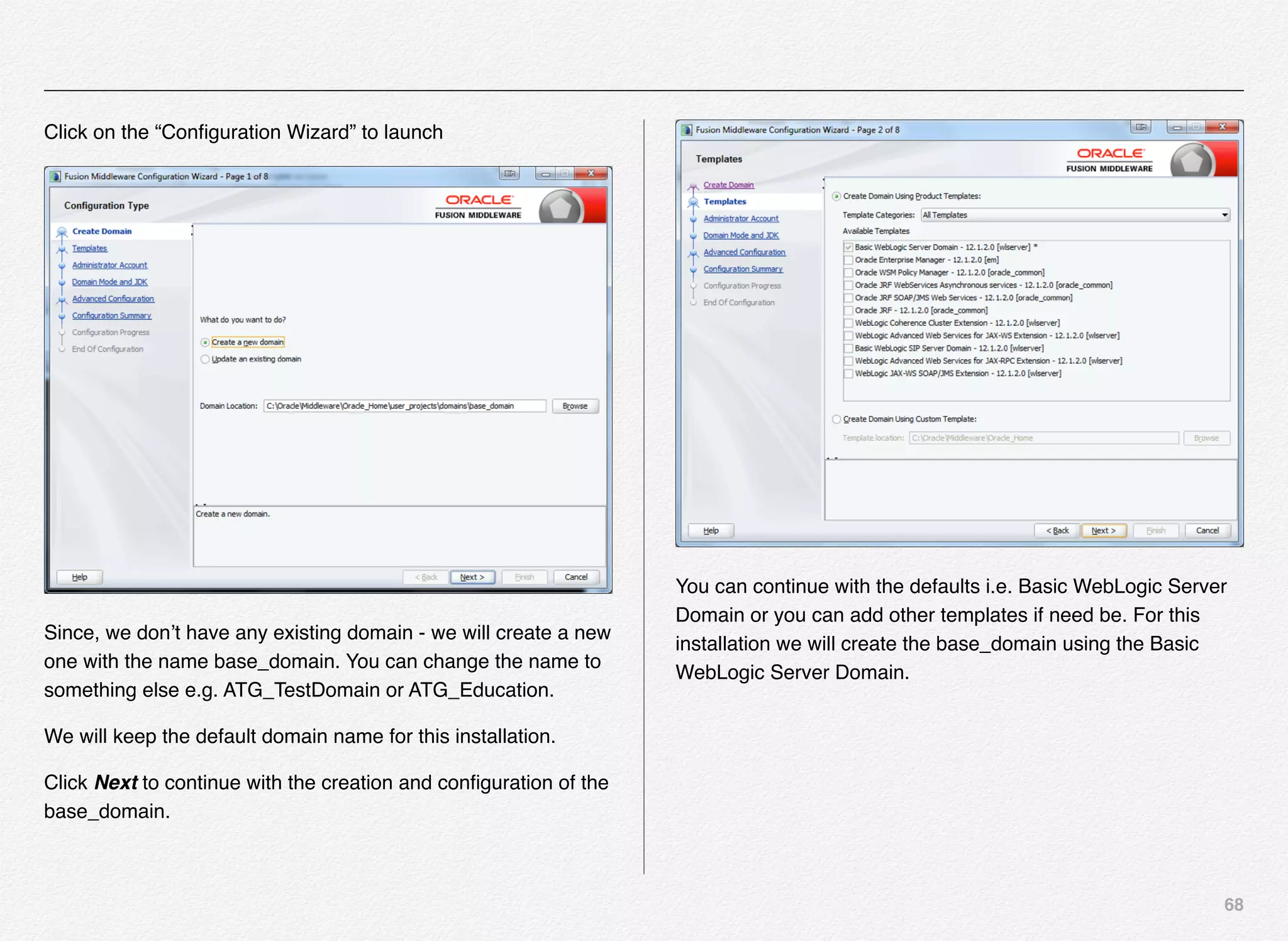Image resolution: width=1288 pixels, height=941 pixels.
Task: Click into the Template location field
Action: pos(1043,438)
